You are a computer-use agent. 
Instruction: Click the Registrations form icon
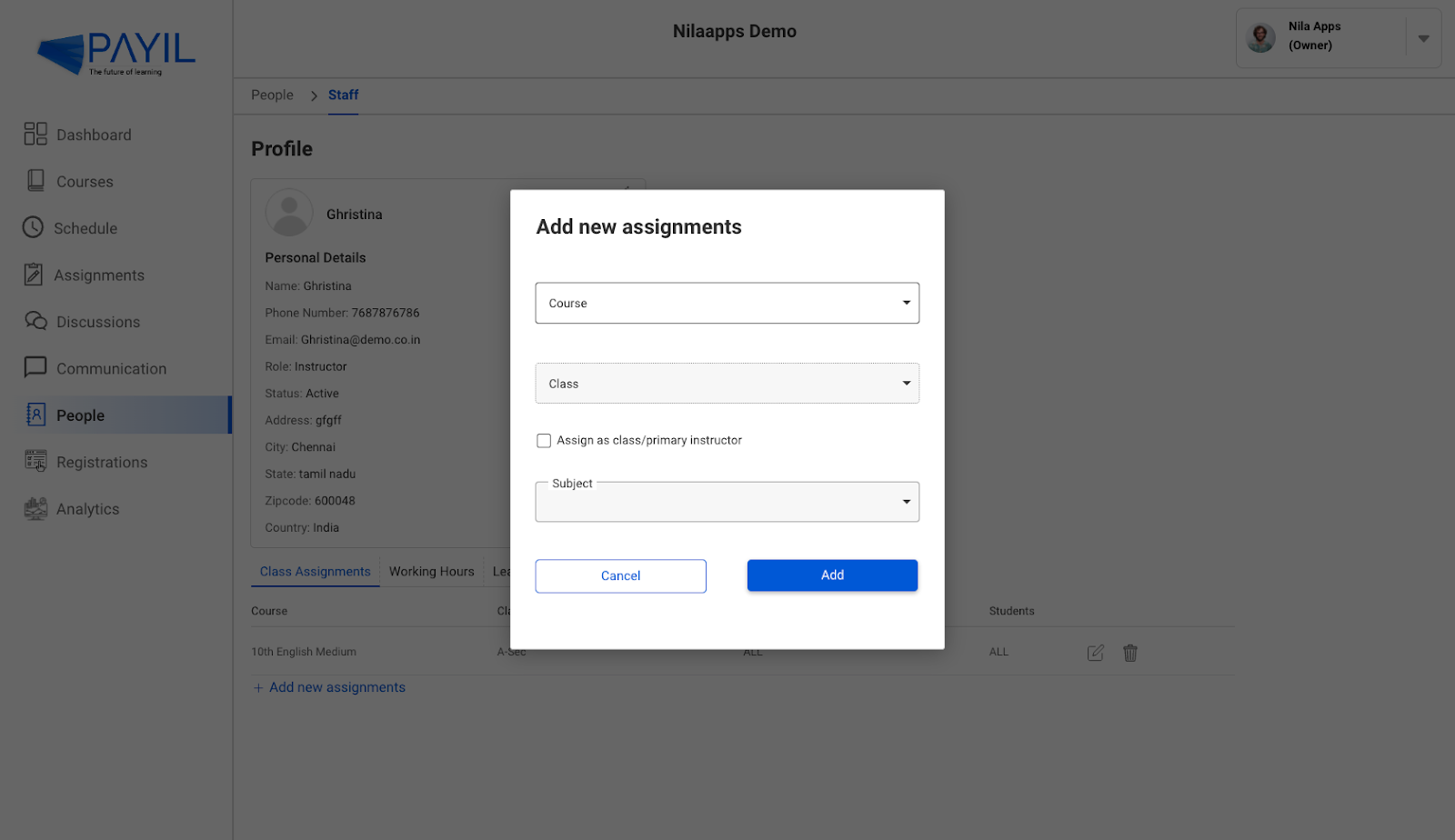point(35,462)
